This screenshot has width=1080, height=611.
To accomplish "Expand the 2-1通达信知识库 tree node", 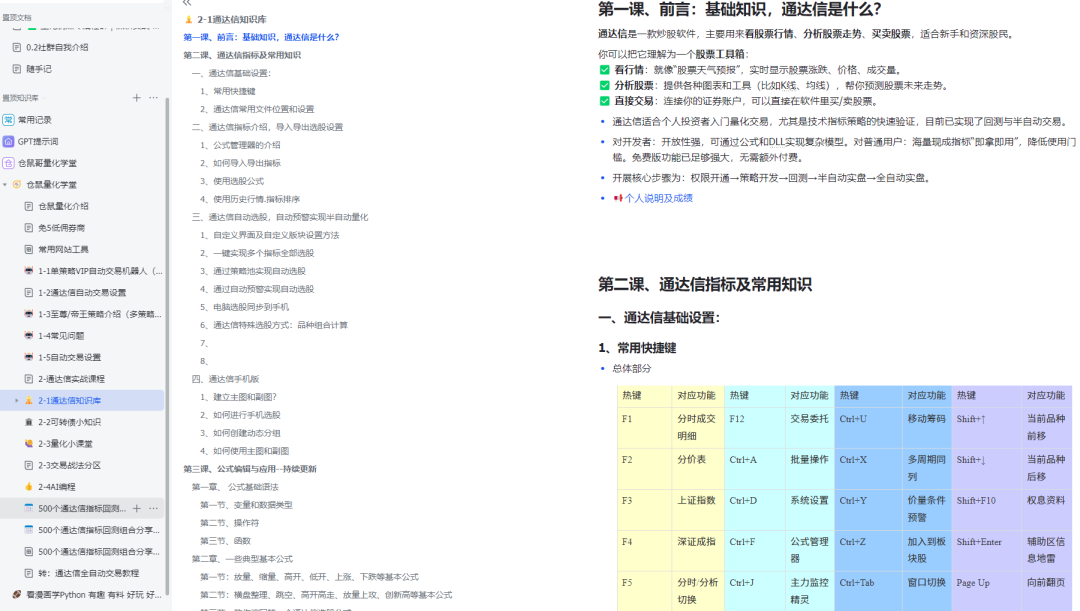I will pos(17,400).
